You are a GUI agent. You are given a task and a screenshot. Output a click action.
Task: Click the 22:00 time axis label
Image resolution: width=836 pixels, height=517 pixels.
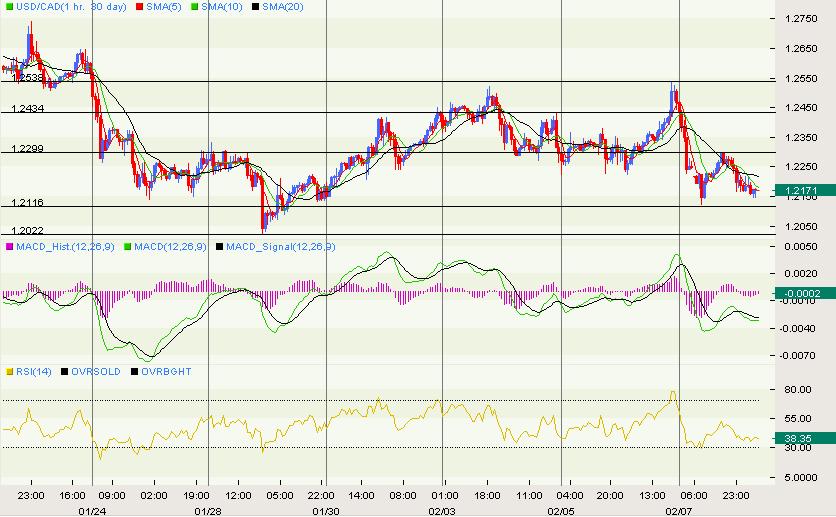coord(321,496)
